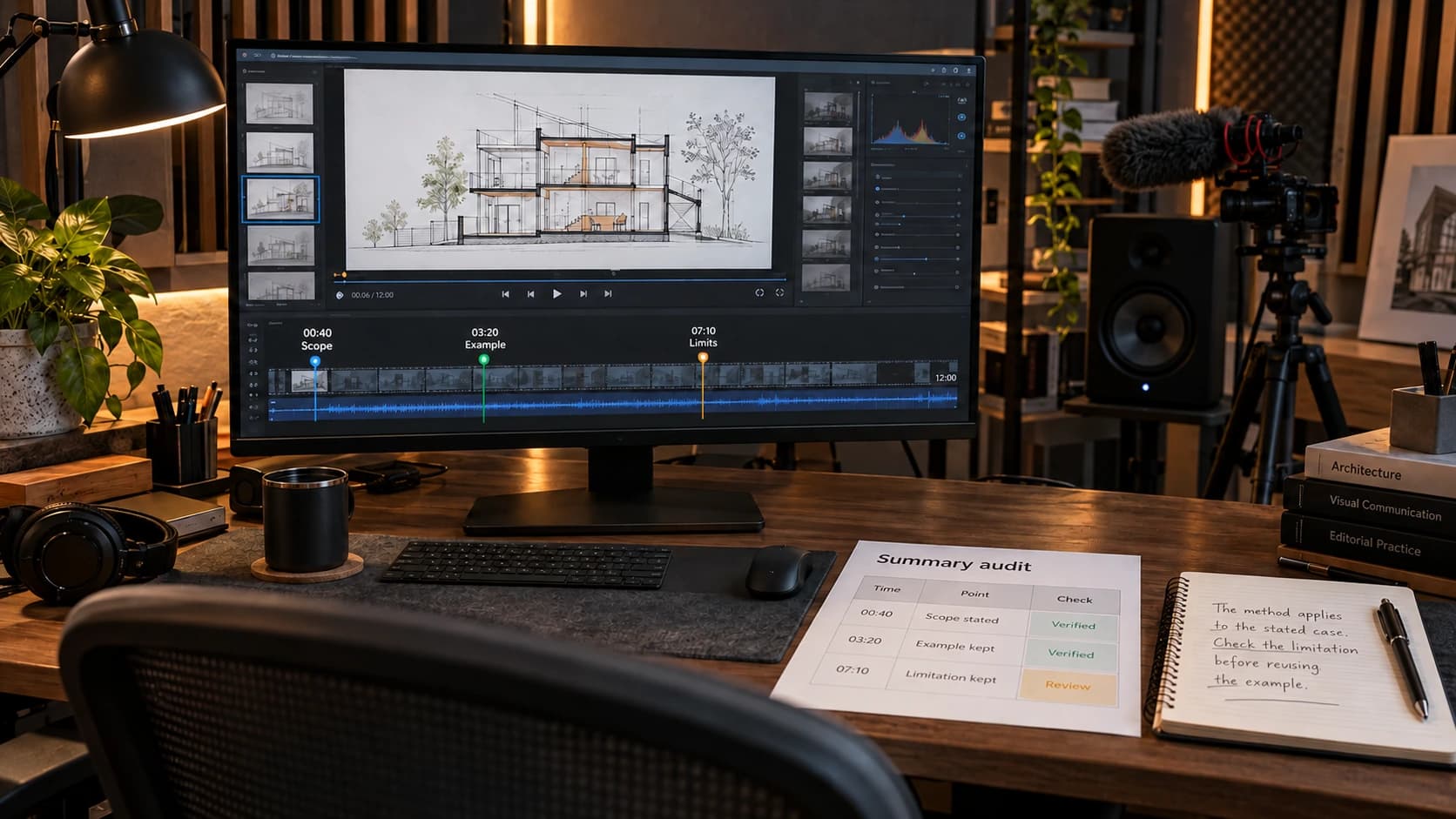This screenshot has width=1456, height=819.
Task: Click the "00:06 / 12:00" timecode readout
Action: (372, 295)
